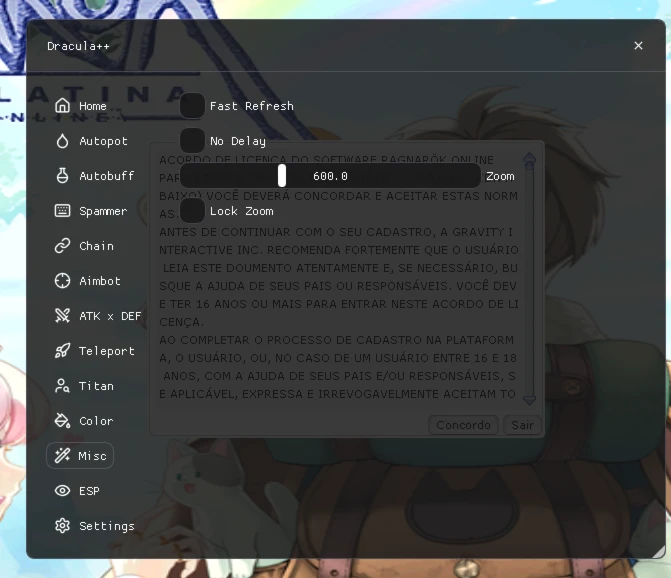Click the Teleport rocket icon
671x578 pixels.
[62, 351]
